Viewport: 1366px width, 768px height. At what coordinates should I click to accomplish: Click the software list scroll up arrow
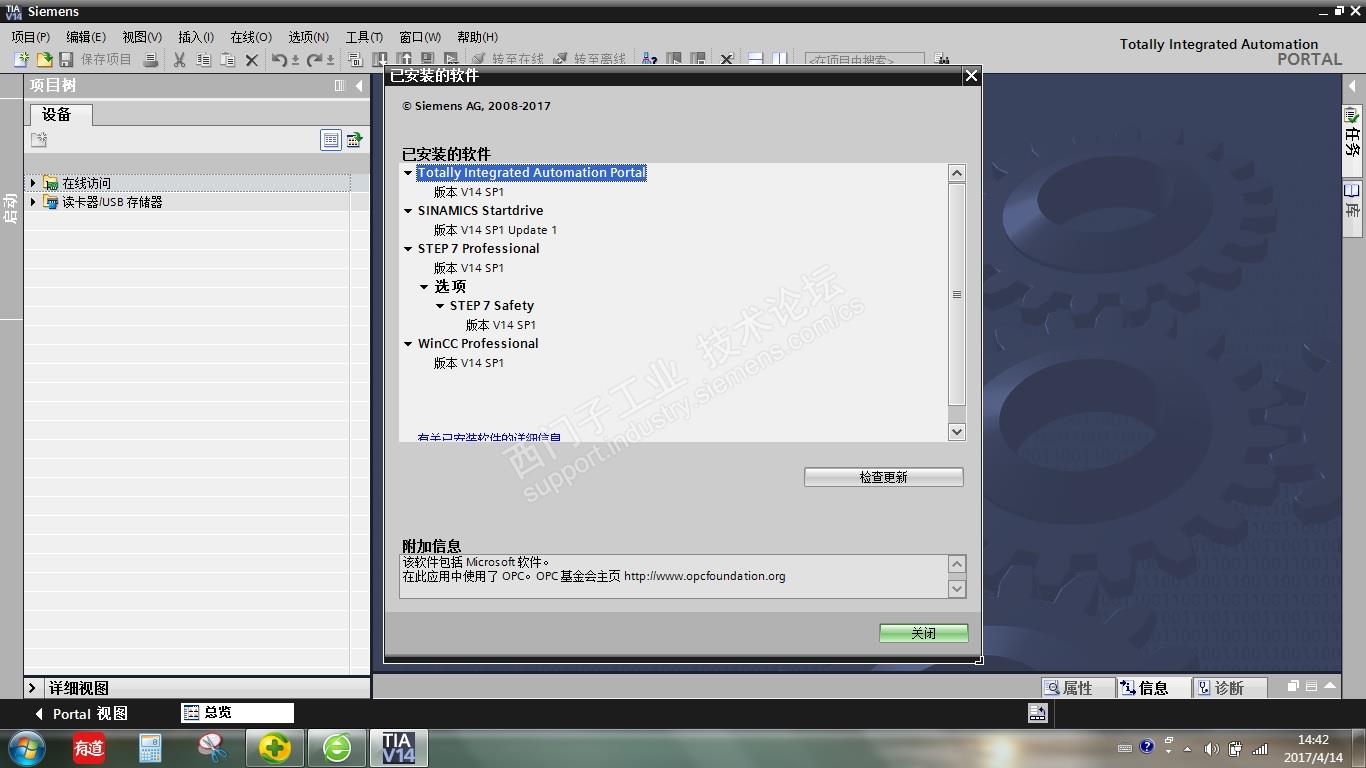(x=957, y=173)
